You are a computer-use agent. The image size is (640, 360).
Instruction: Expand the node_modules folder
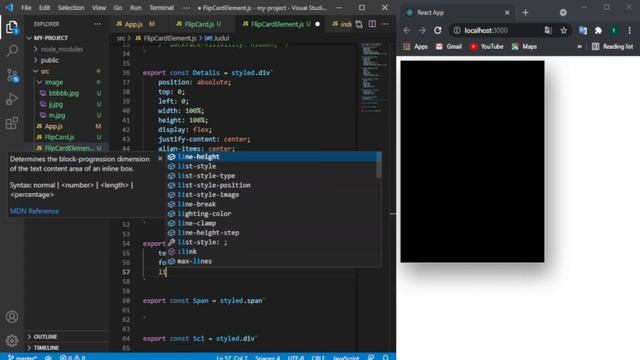tap(61, 49)
